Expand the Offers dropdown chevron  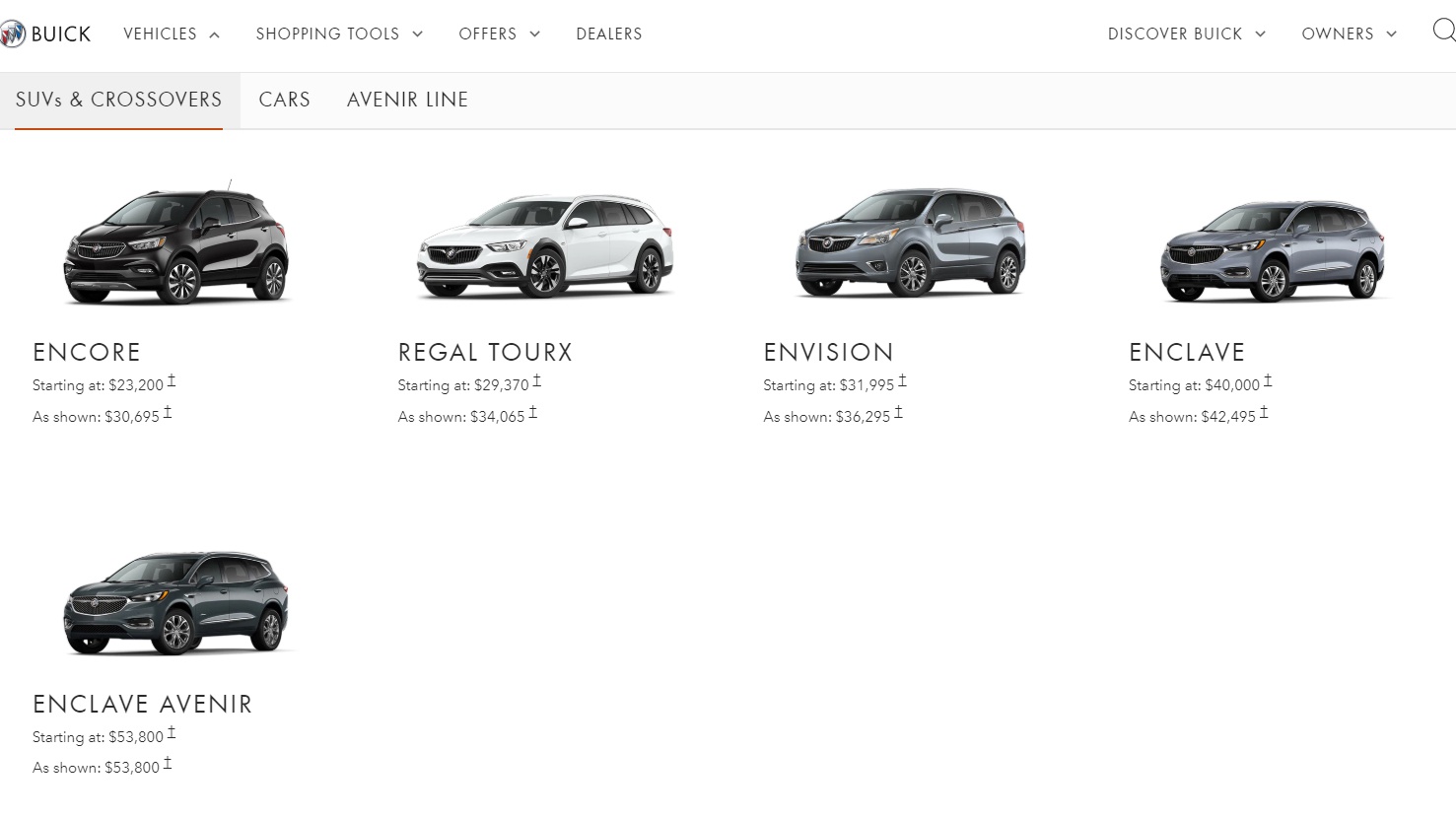point(534,34)
